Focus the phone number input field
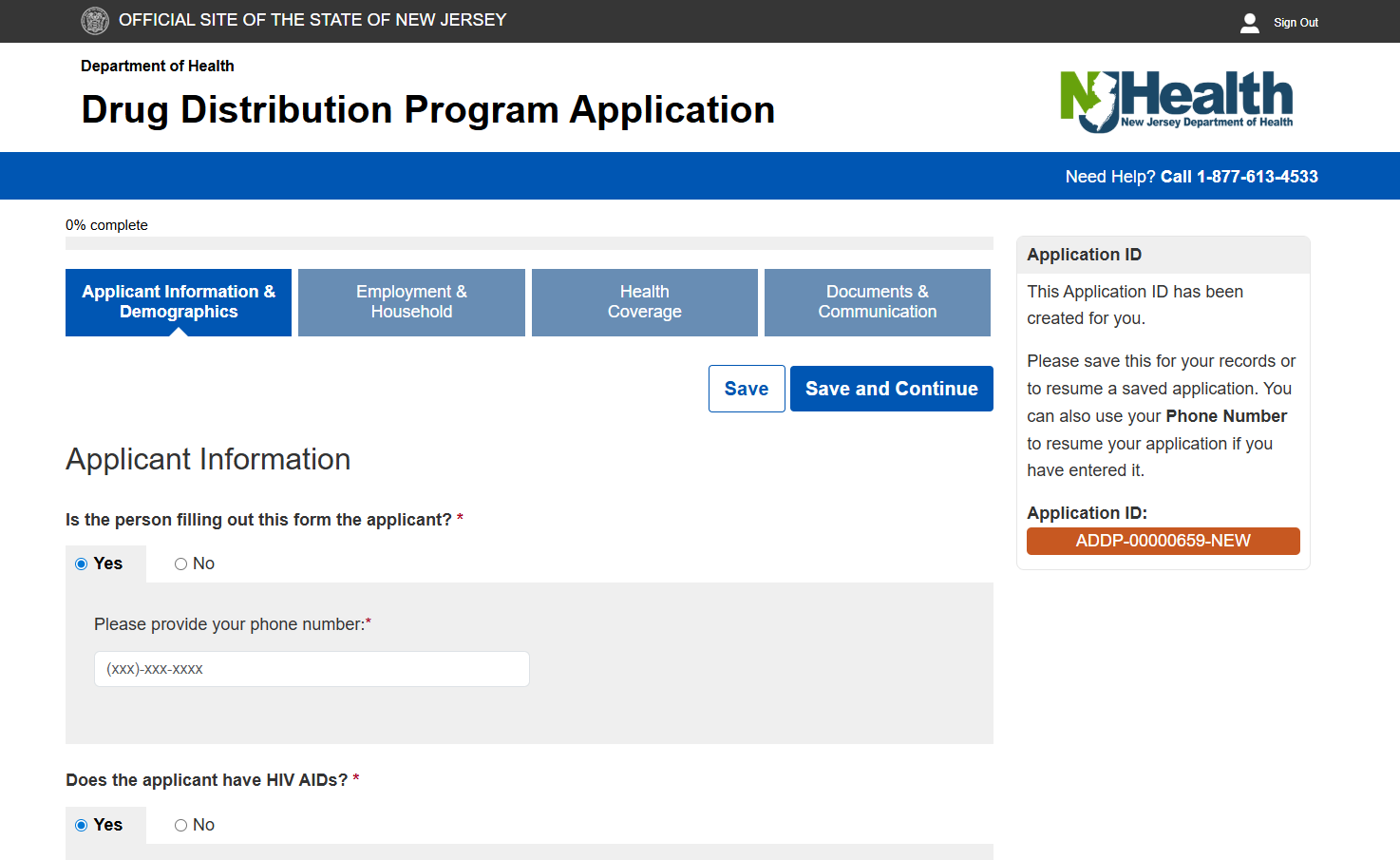 312,669
